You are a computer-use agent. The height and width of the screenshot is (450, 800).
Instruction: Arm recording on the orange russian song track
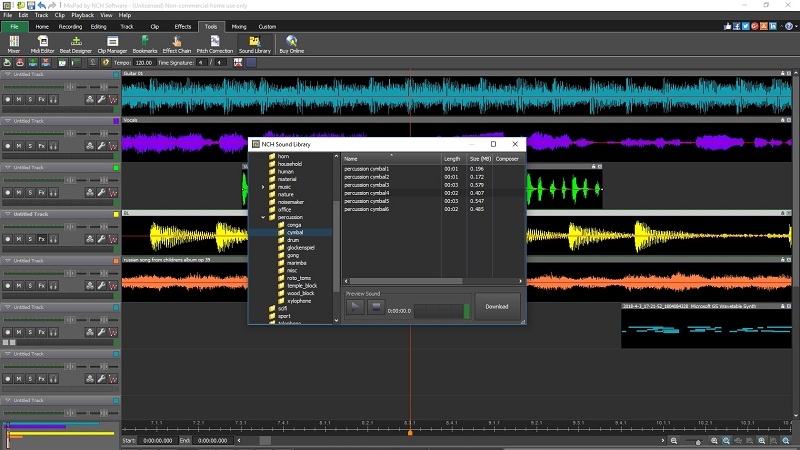(x=8, y=286)
